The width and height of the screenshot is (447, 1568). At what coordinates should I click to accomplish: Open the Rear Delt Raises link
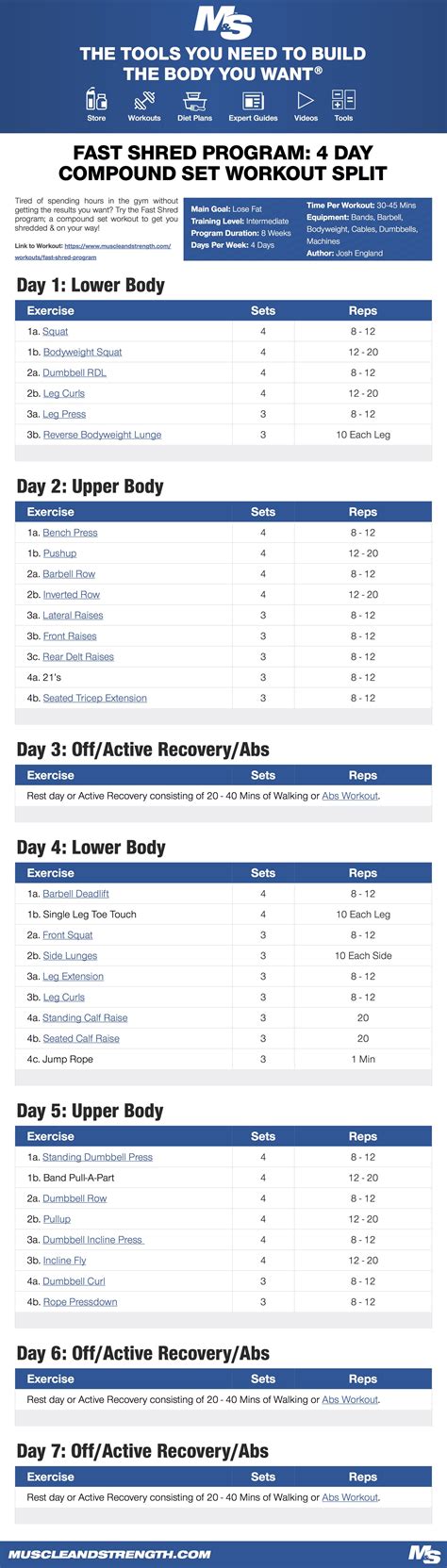point(78,657)
